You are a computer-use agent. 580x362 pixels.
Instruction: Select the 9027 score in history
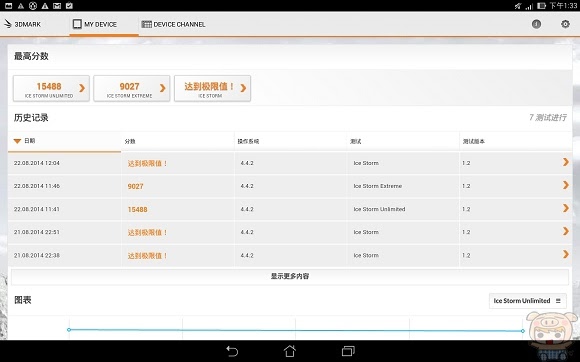[135, 186]
